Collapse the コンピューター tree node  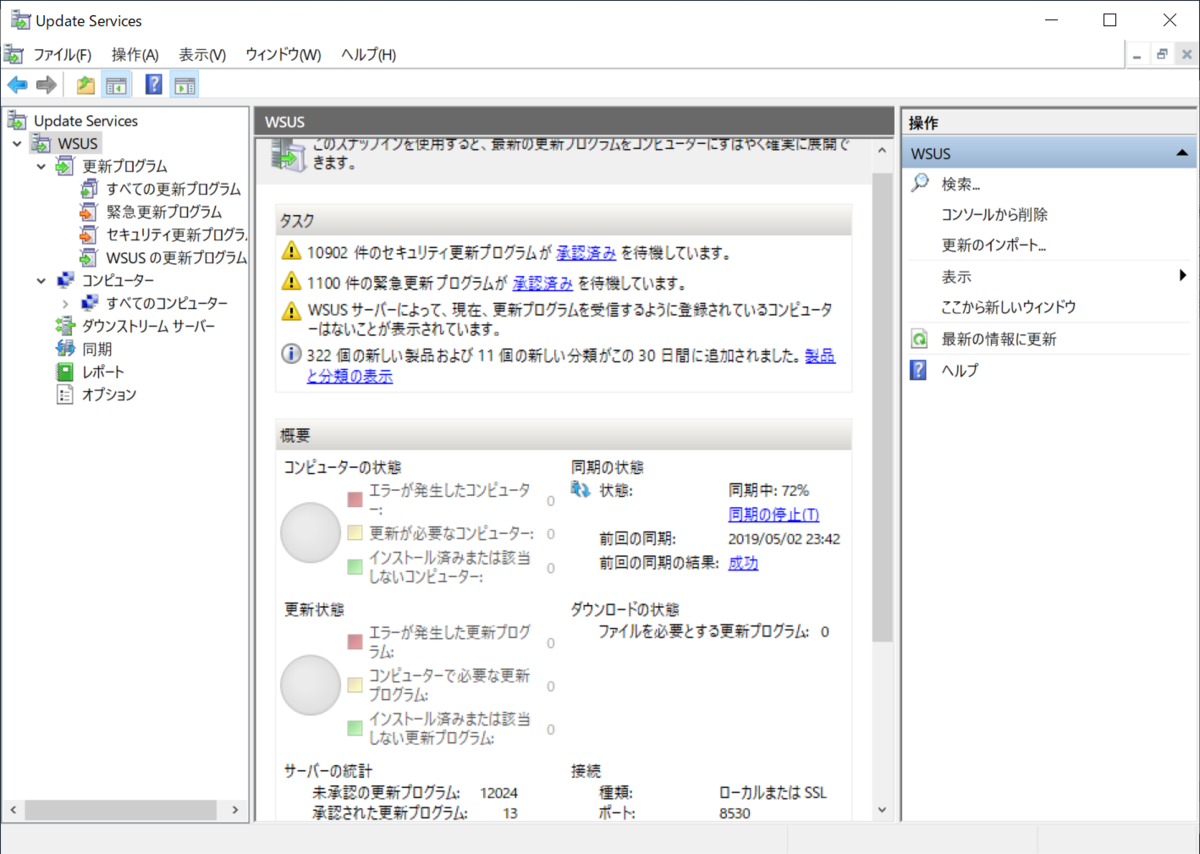pos(41,281)
